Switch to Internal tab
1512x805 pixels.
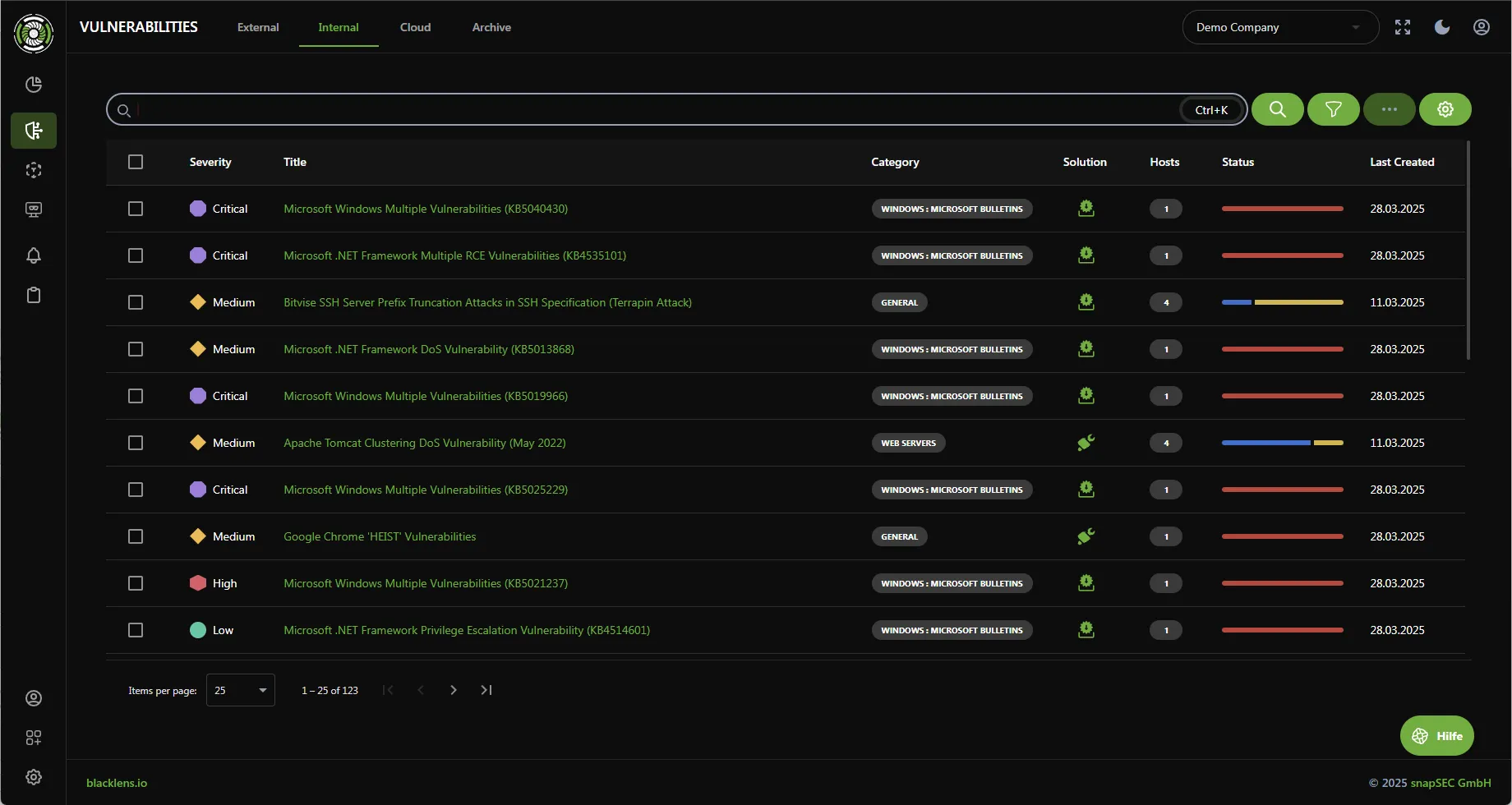[339, 27]
